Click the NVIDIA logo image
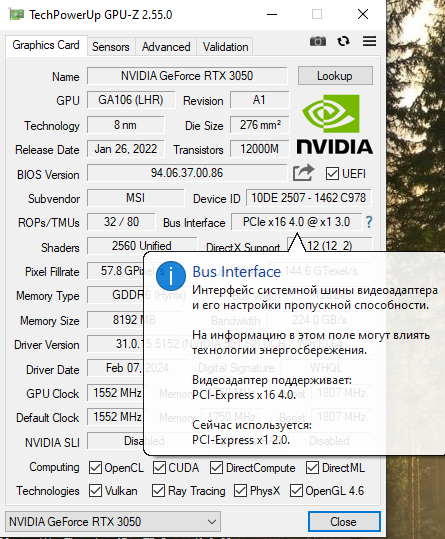Screen dimensions: 445x539 tap(334, 124)
